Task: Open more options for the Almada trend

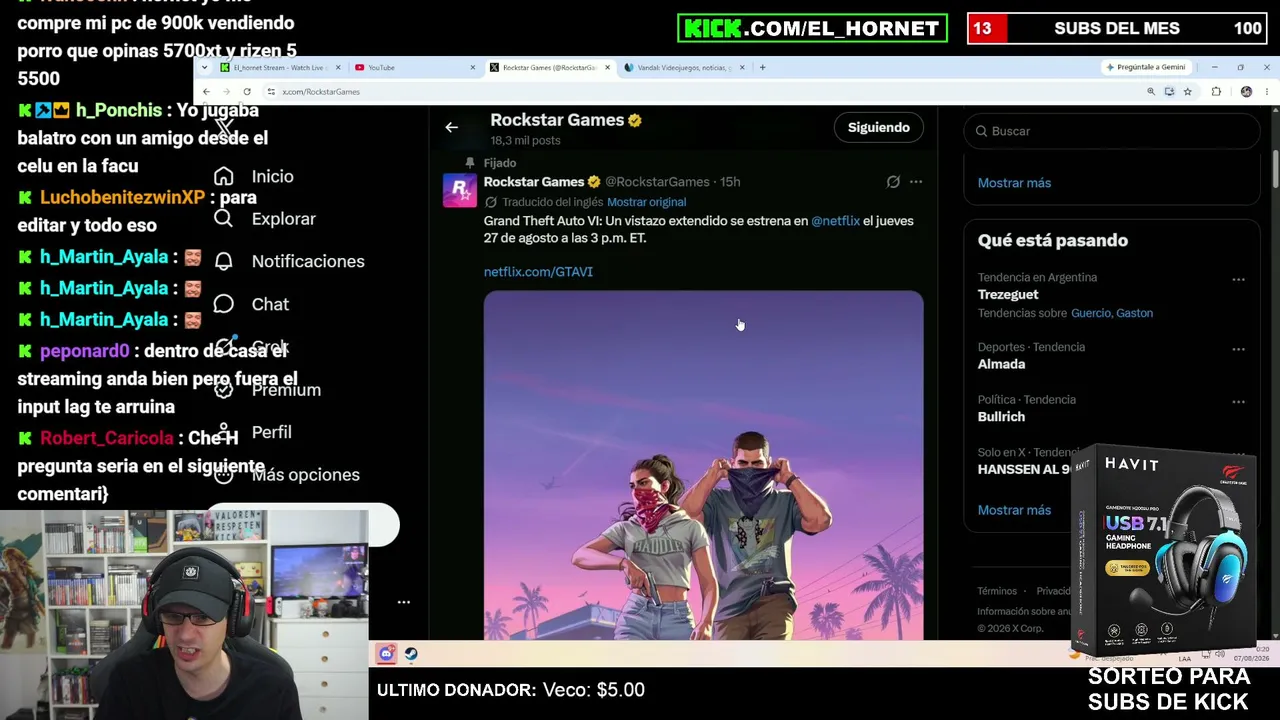Action: pyautogui.click(x=1238, y=349)
